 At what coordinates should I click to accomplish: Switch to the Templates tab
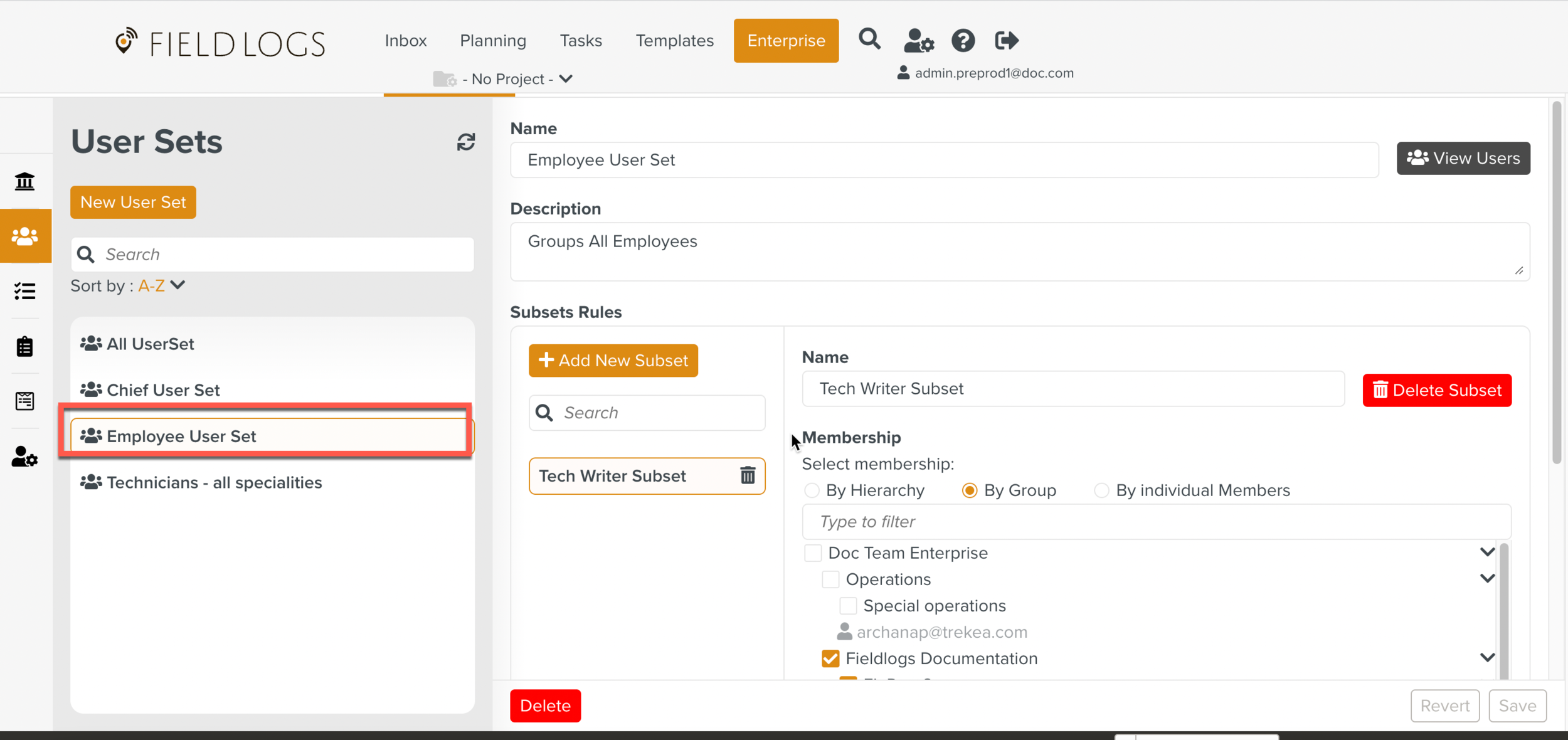click(x=674, y=41)
